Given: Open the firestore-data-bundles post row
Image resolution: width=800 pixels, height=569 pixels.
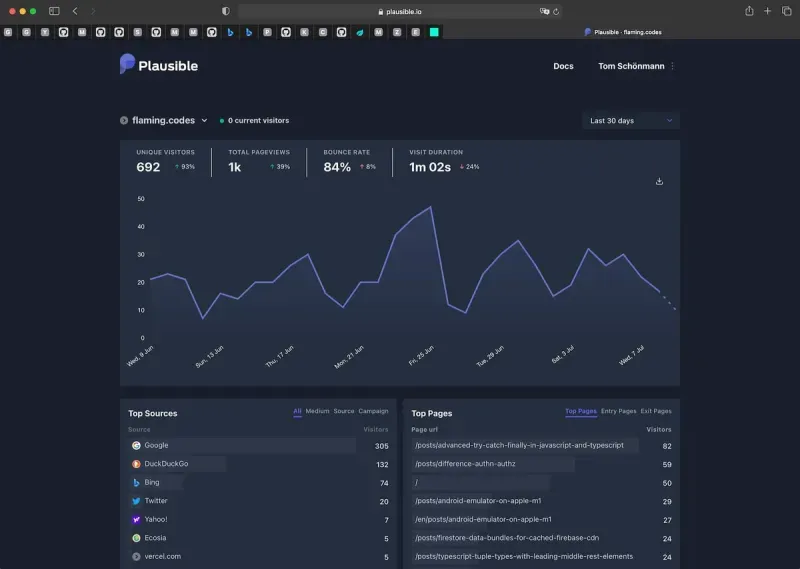Looking at the screenshot, I should 541,538.
